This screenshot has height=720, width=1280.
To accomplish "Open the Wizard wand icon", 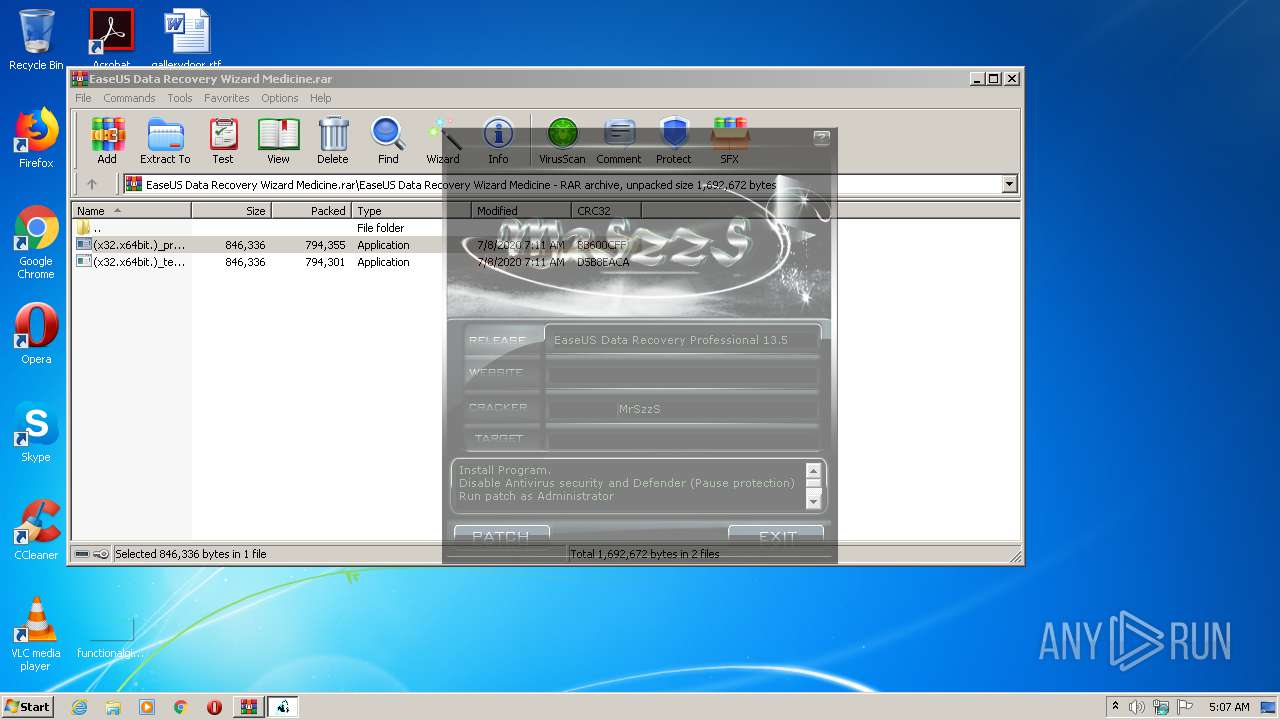I will coord(443,140).
